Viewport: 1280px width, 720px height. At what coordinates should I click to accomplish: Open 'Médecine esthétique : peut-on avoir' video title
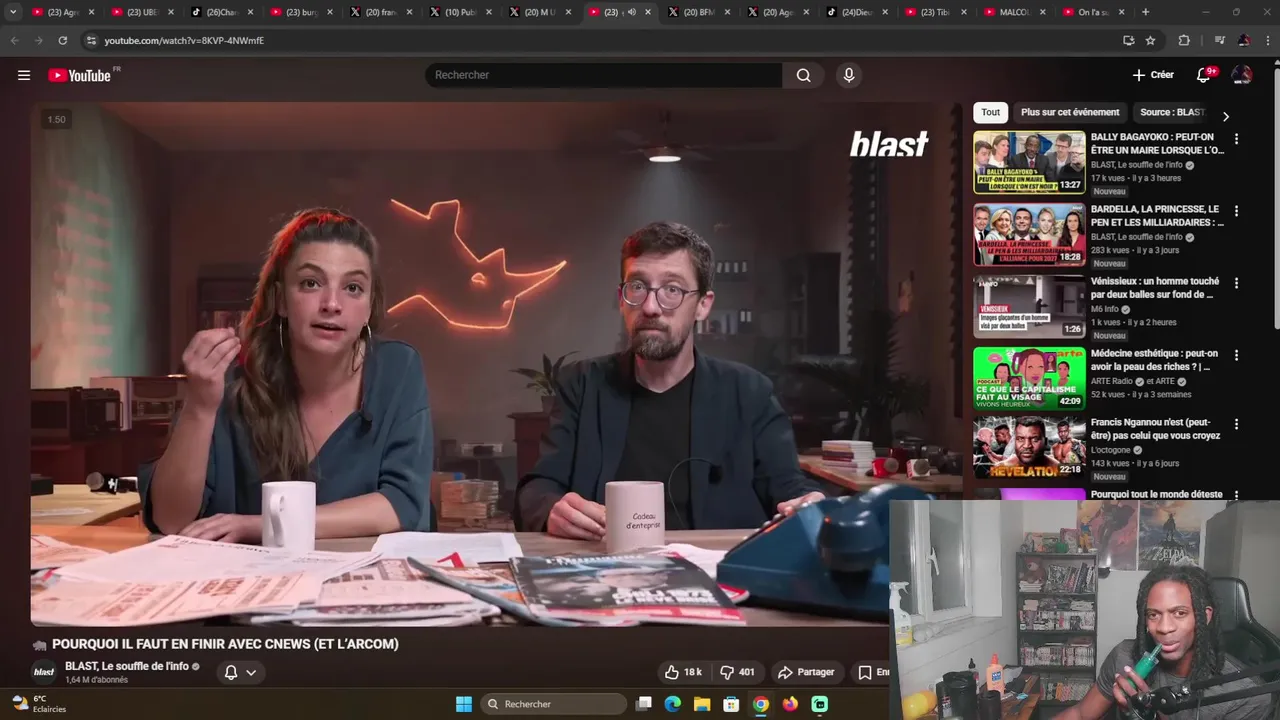(1154, 360)
